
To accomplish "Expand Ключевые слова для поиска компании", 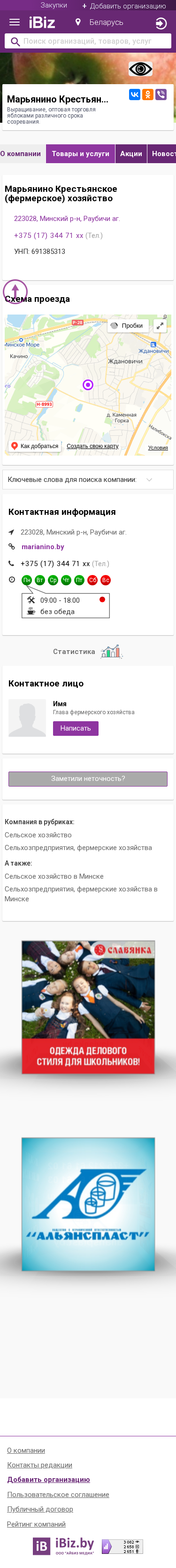I will click(88, 480).
